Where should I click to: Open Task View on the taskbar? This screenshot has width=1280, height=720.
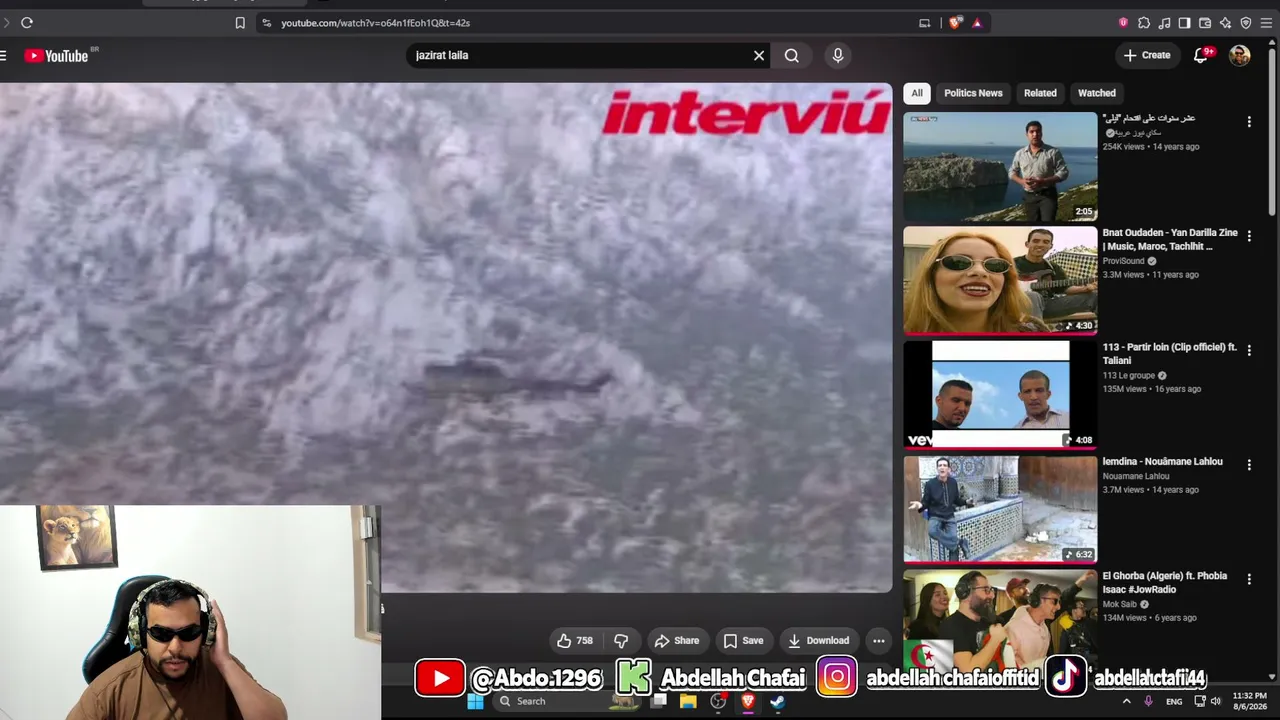659,702
